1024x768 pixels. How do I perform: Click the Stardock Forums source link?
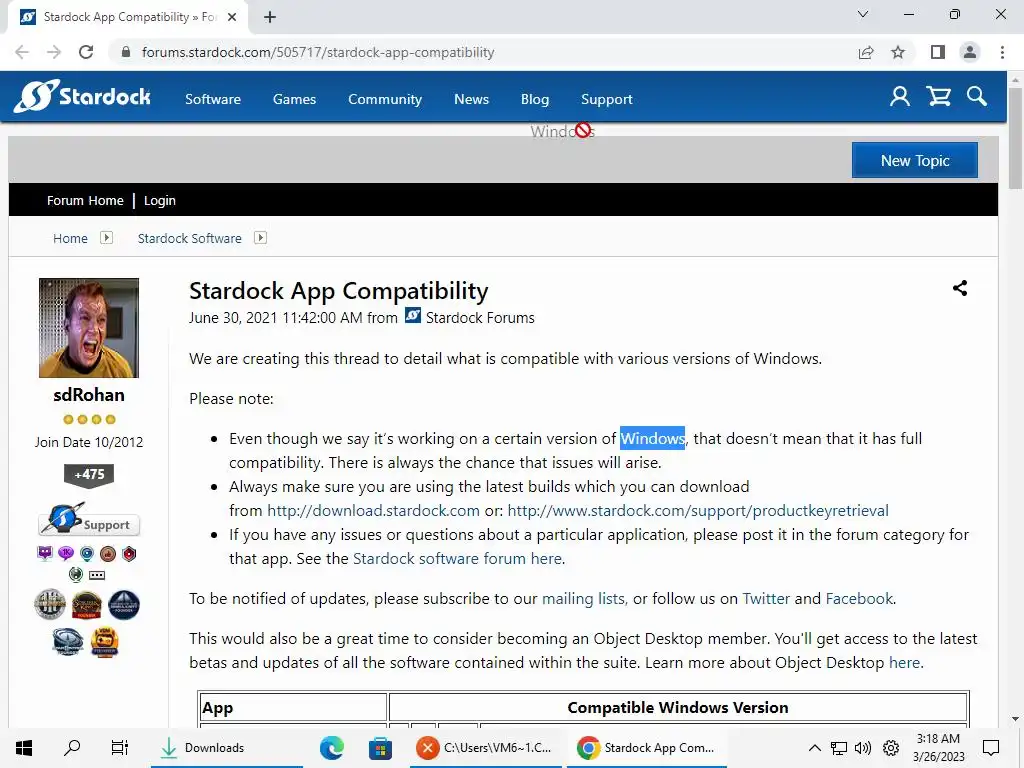480,318
